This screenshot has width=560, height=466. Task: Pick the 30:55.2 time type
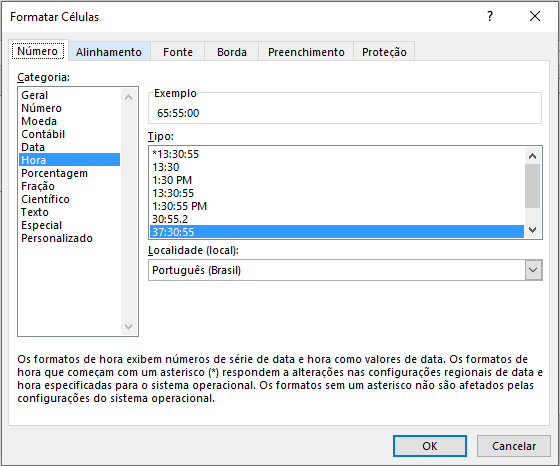pos(337,219)
